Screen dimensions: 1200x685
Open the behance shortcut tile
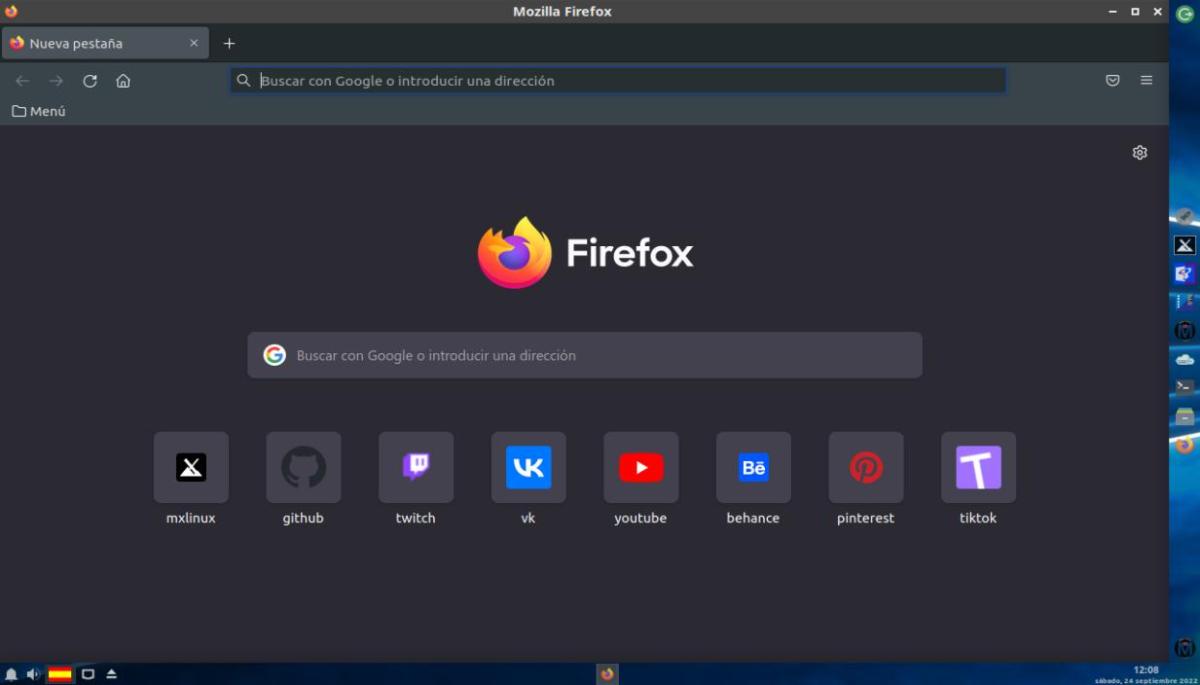click(753, 467)
